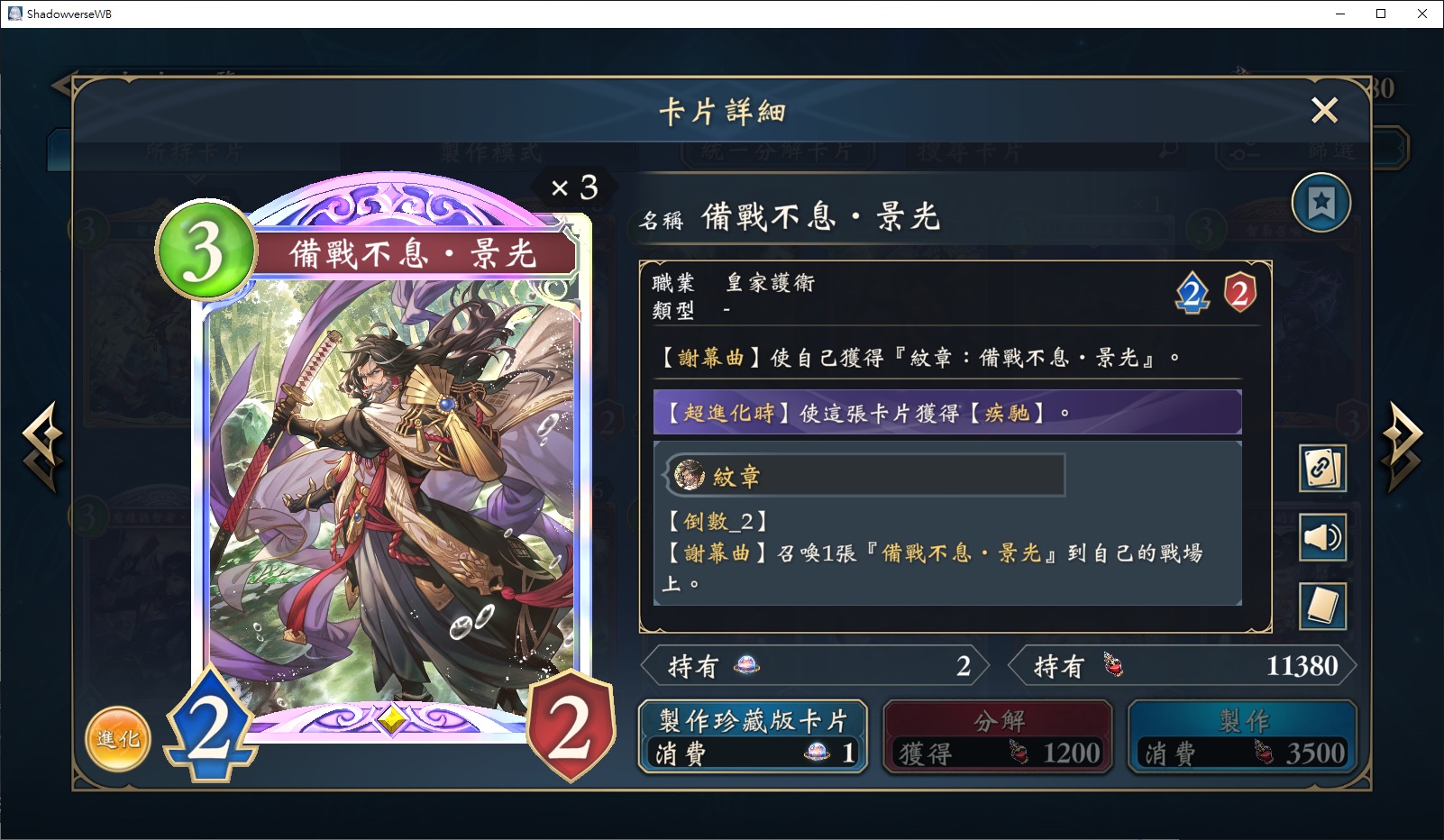Play the card voice speaker icon

(1322, 538)
